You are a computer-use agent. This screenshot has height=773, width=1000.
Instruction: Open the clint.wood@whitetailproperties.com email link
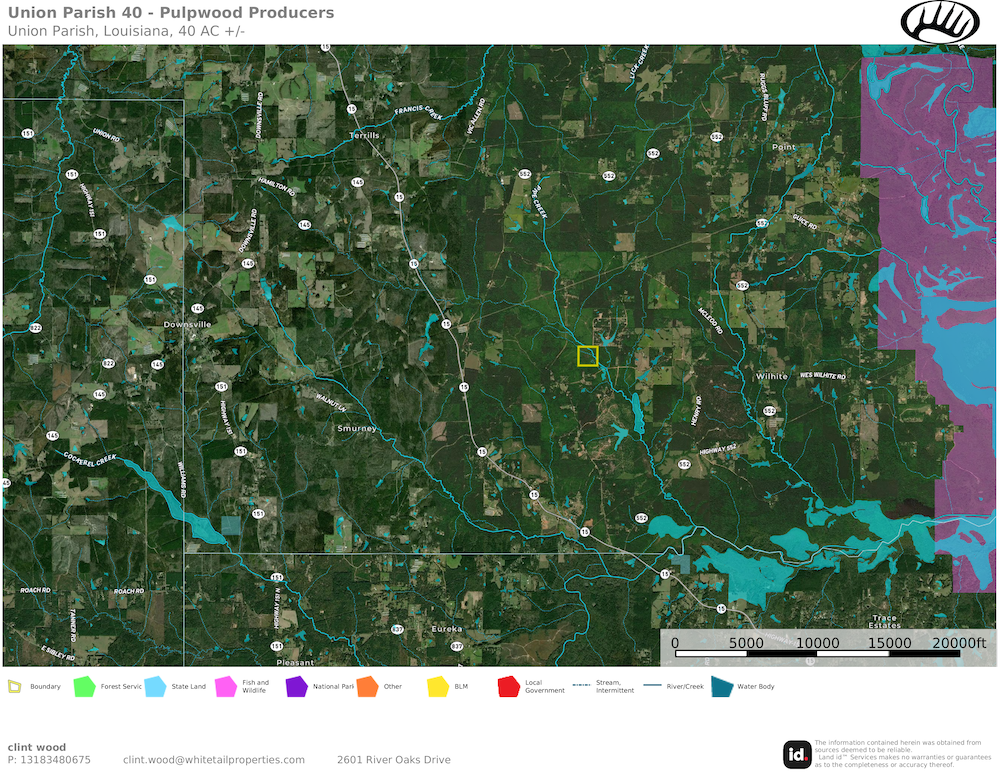pos(213,760)
